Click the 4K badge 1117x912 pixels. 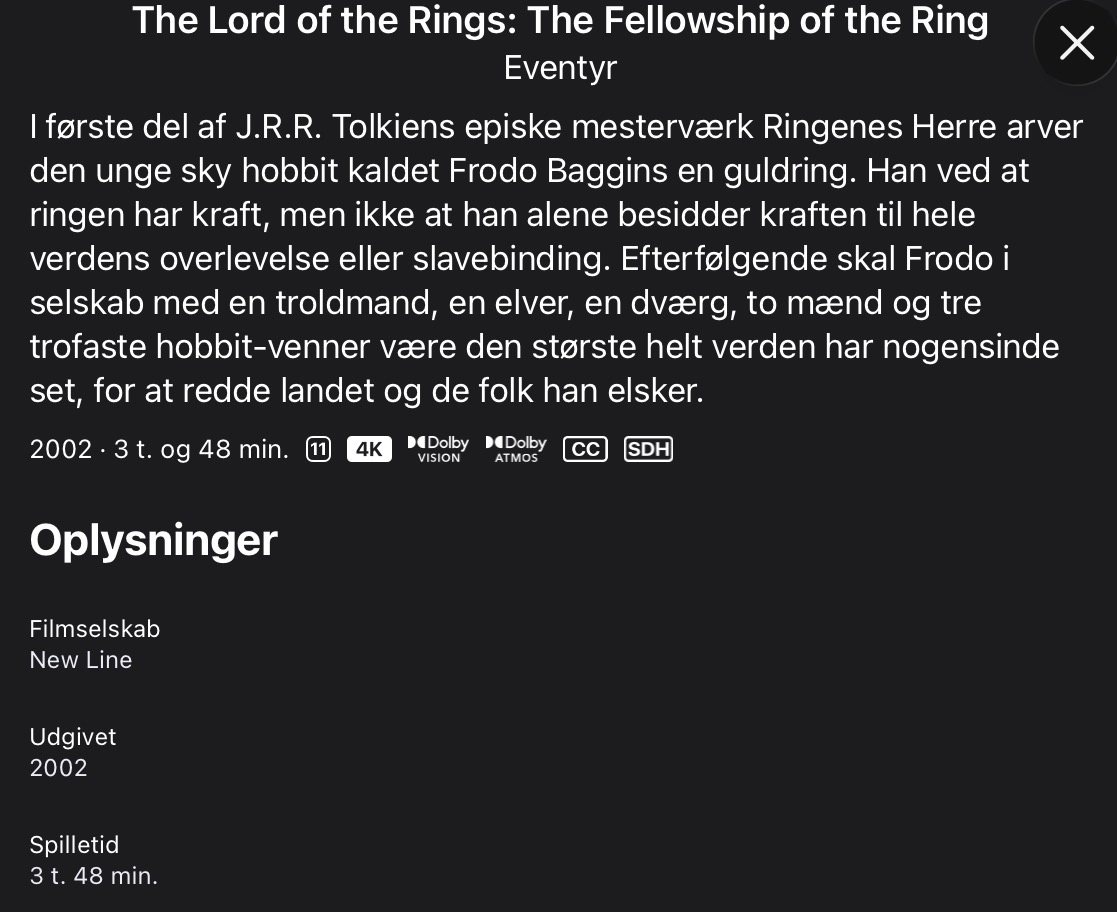point(369,450)
